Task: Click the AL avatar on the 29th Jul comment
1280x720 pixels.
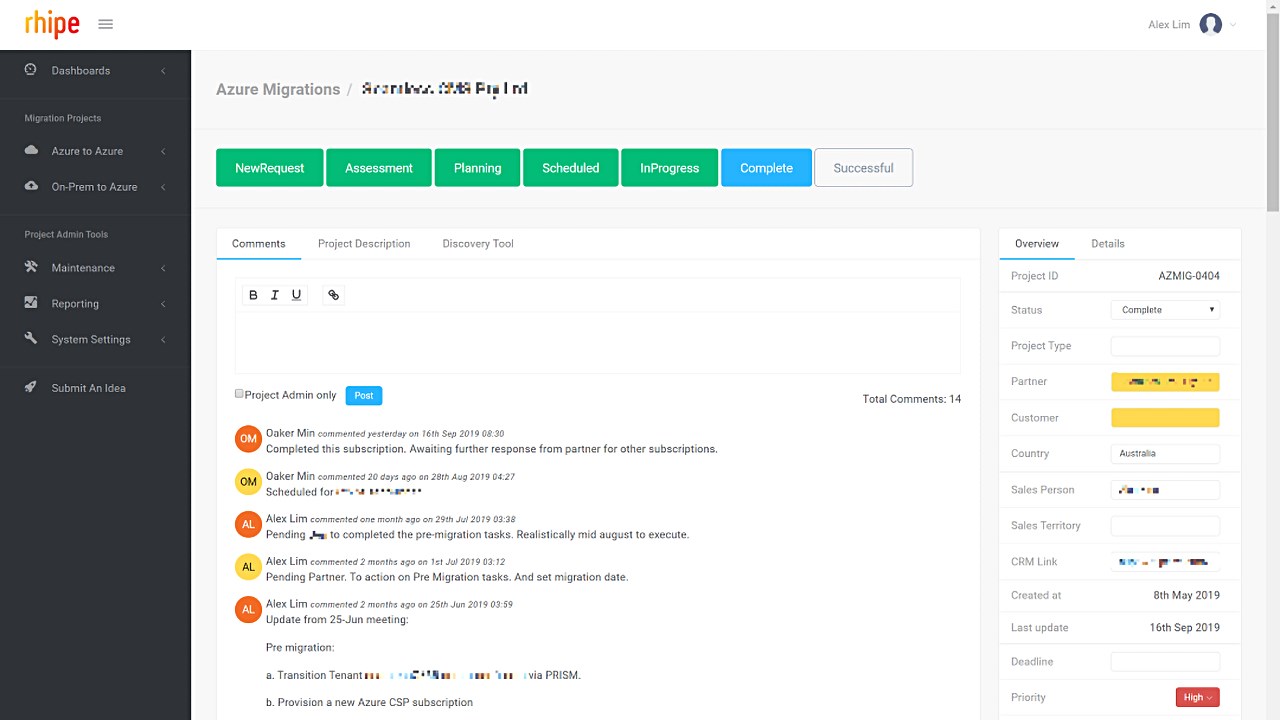Action: [248, 524]
